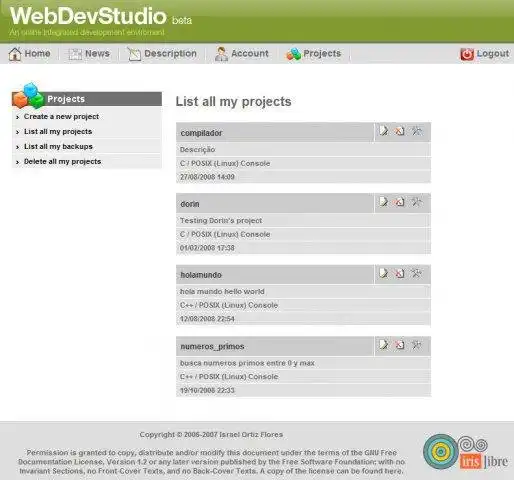
Task: Click 'busca numeros primos entre 0 y max' text
Action: click(x=247, y=363)
